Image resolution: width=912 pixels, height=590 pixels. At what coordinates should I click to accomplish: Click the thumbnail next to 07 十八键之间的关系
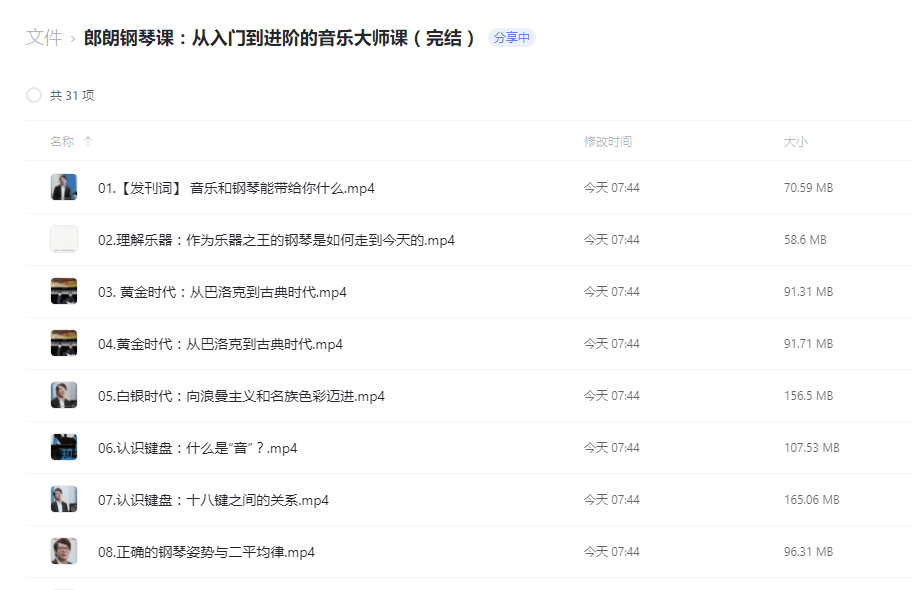(63, 499)
